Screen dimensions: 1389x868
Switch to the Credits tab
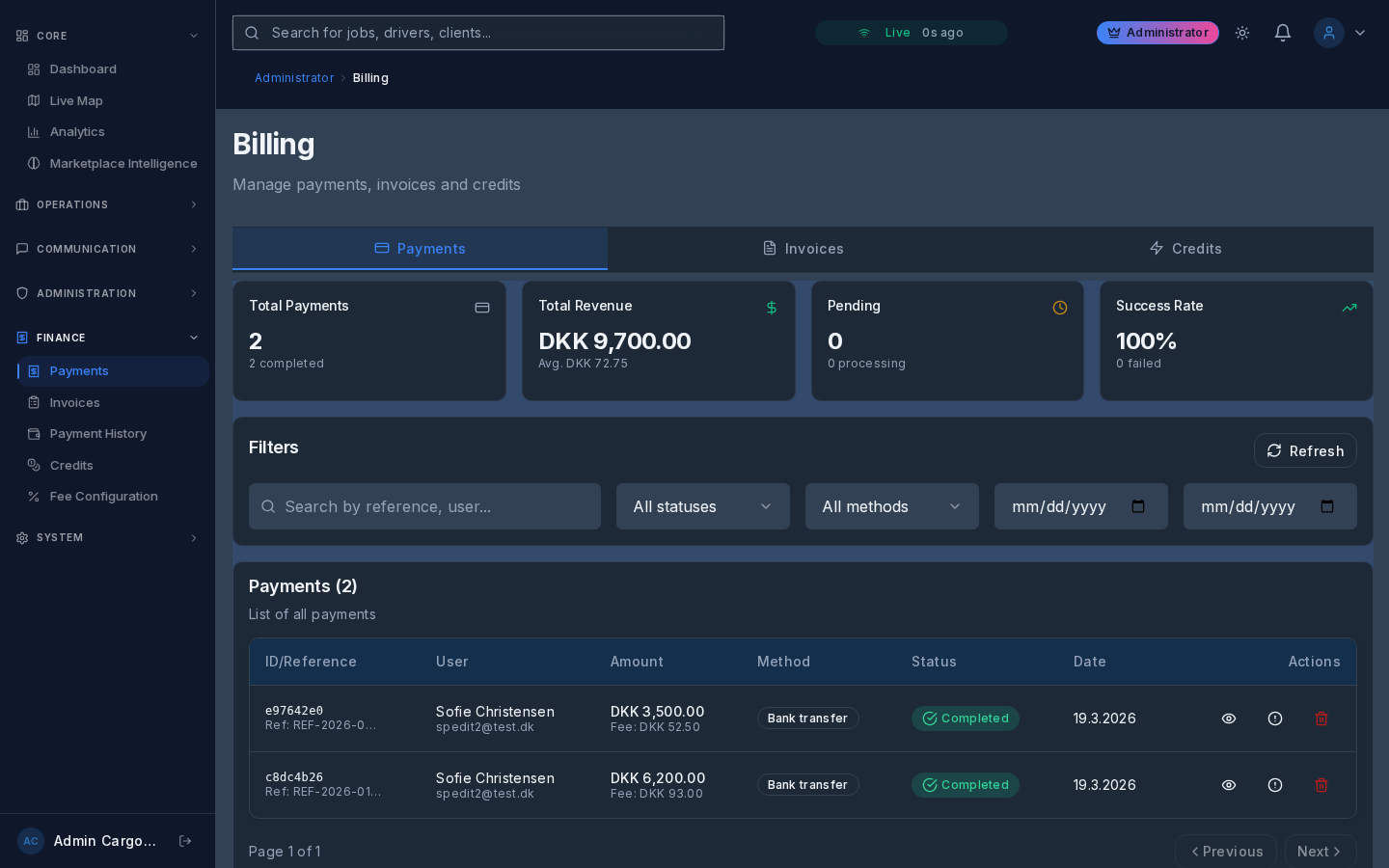click(x=1185, y=249)
